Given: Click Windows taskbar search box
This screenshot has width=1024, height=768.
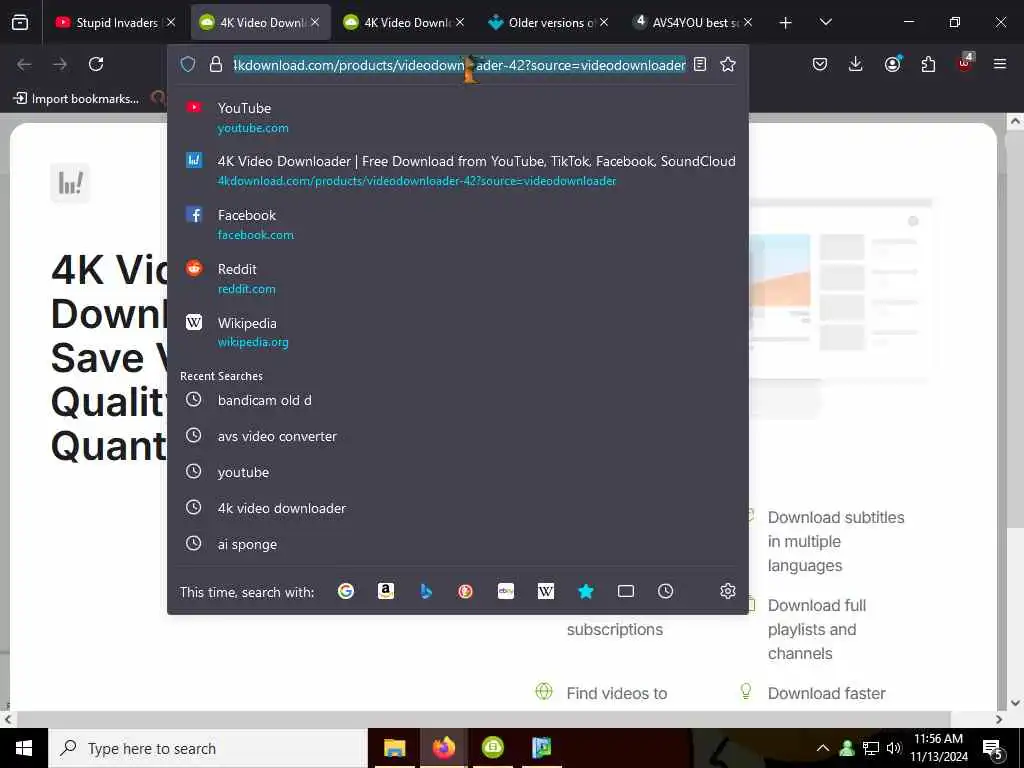Looking at the screenshot, I should (208, 748).
